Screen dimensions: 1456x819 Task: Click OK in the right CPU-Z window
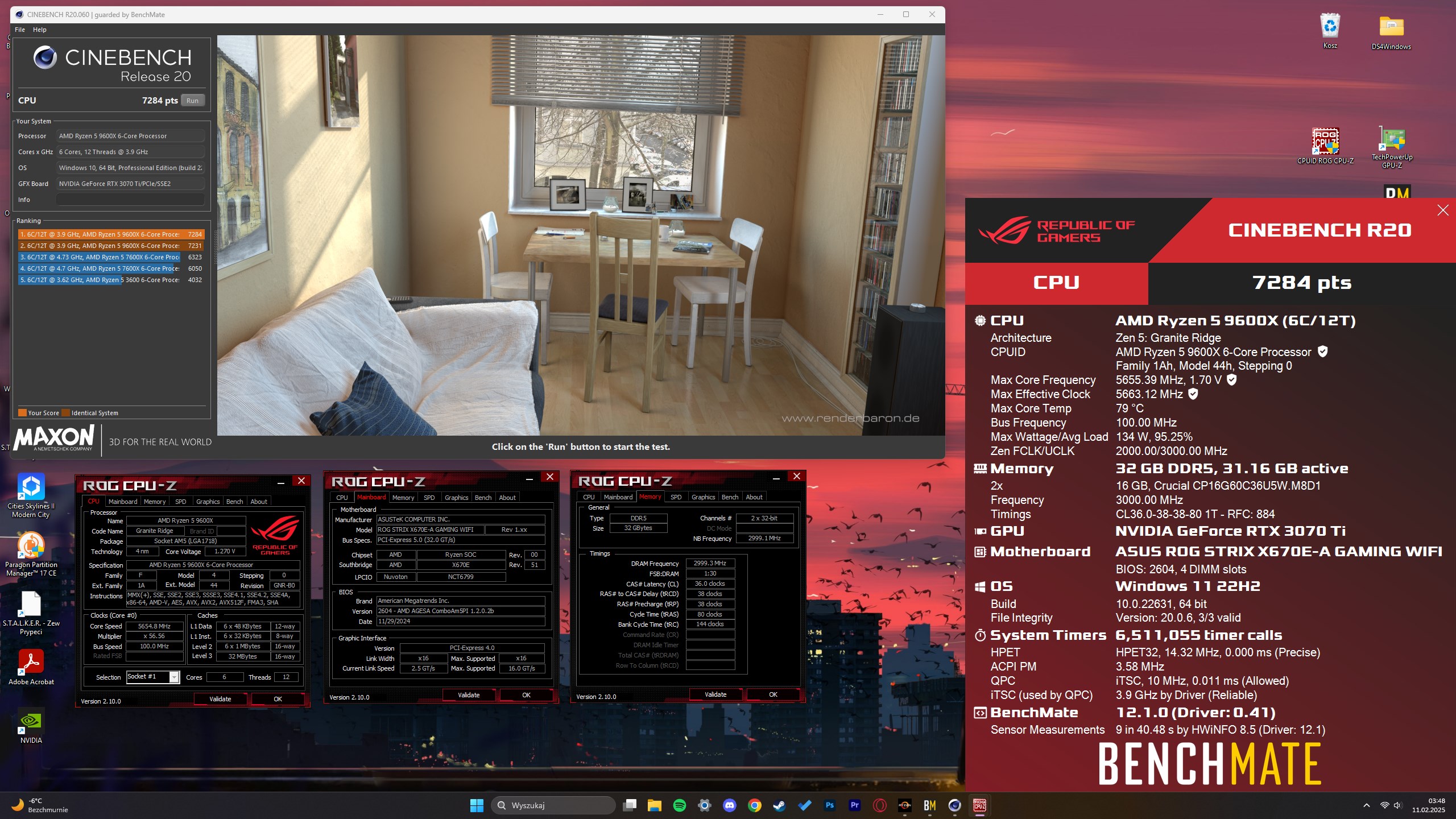(x=773, y=694)
